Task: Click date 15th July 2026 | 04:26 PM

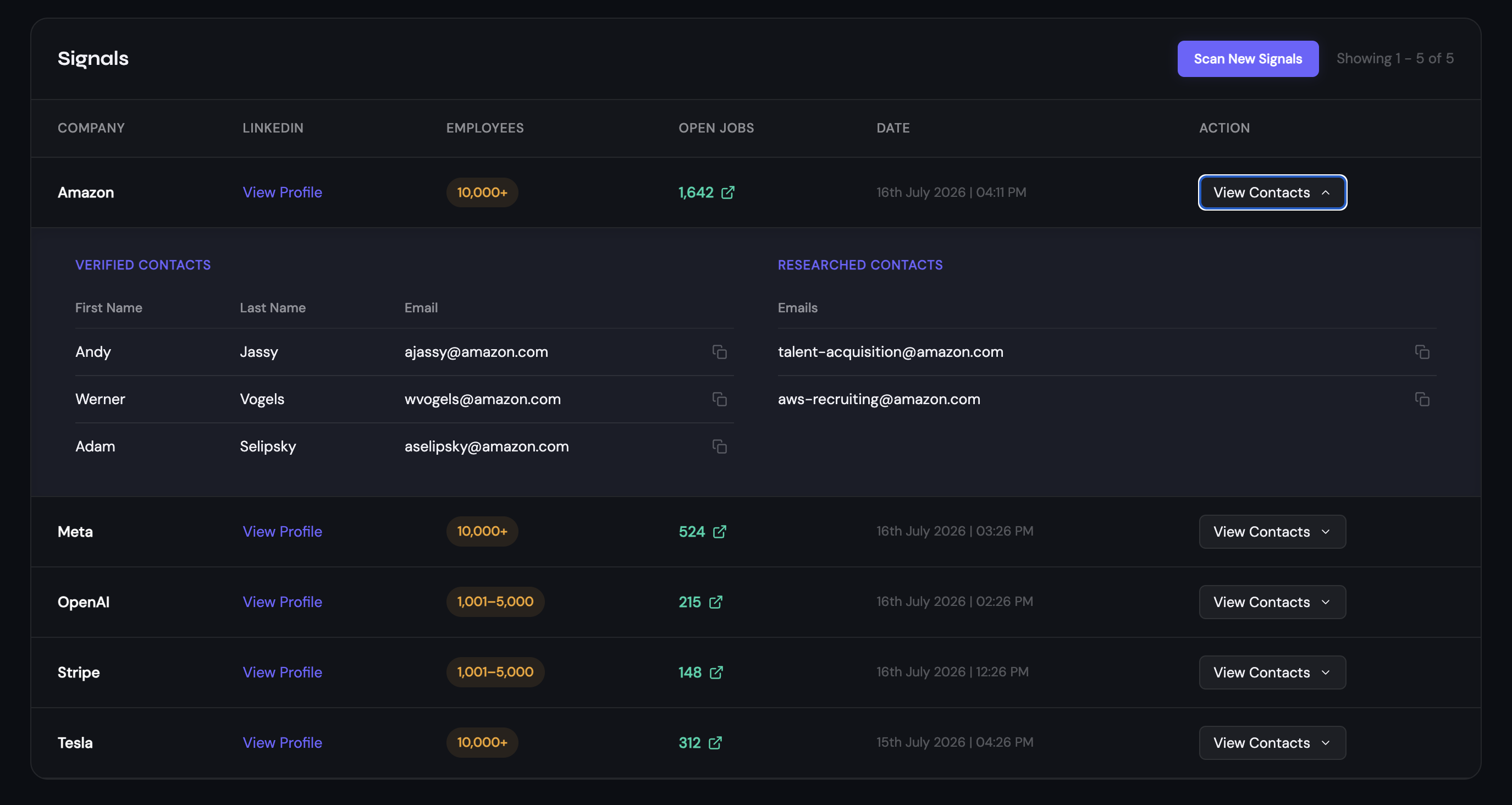Action: tap(954, 743)
